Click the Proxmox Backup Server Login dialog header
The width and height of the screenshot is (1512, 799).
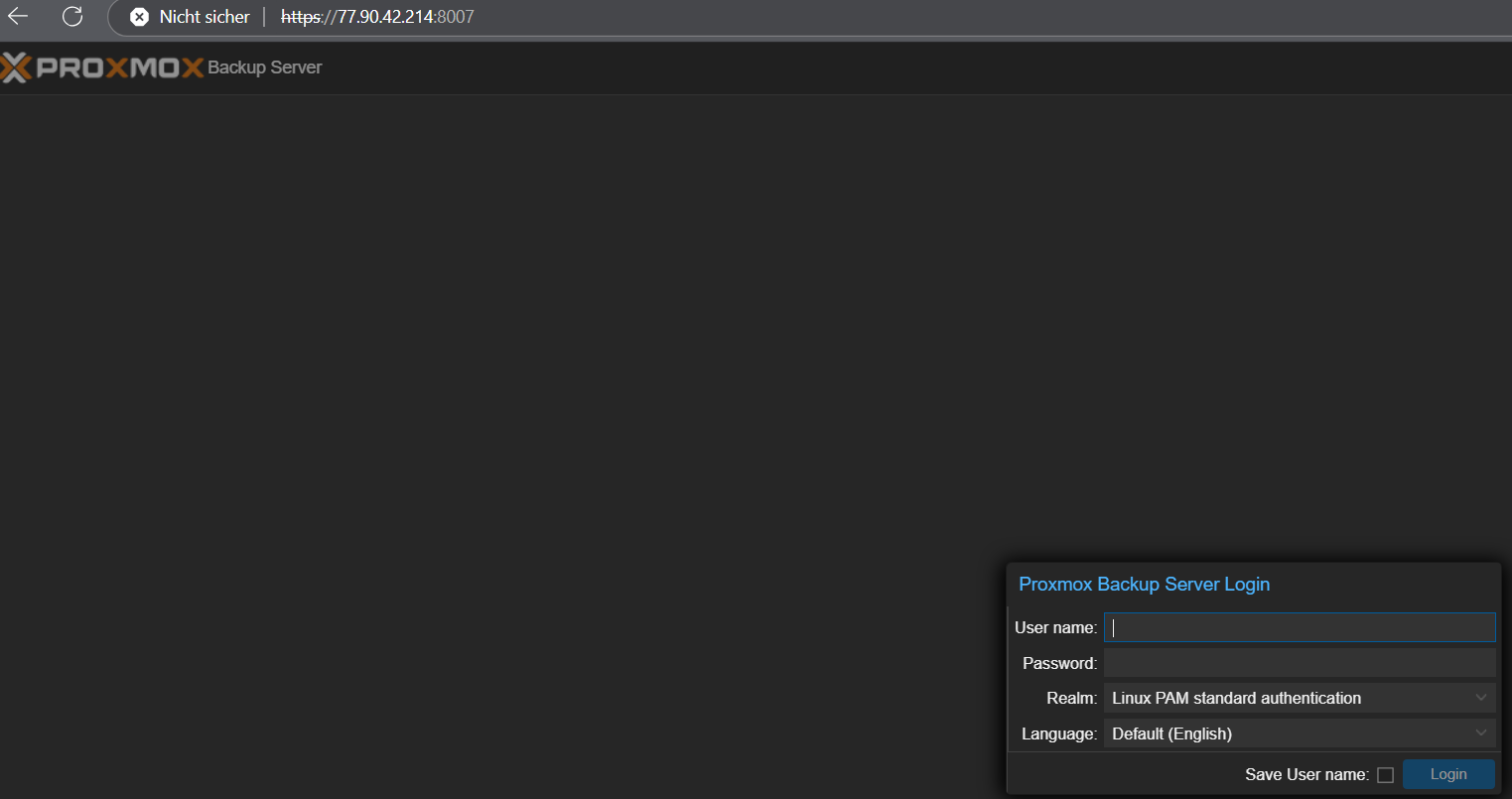(1144, 584)
